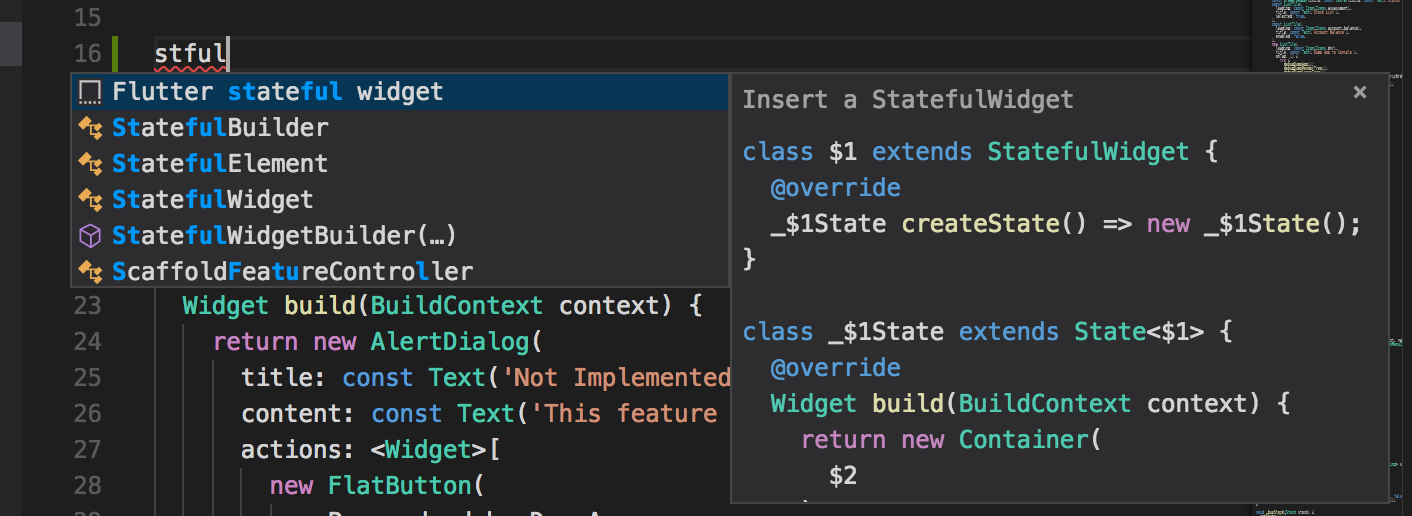Click the AlertDialog class name in code
This screenshot has width=1412, height=516.
pyautogui.click(x=449, y=342)
